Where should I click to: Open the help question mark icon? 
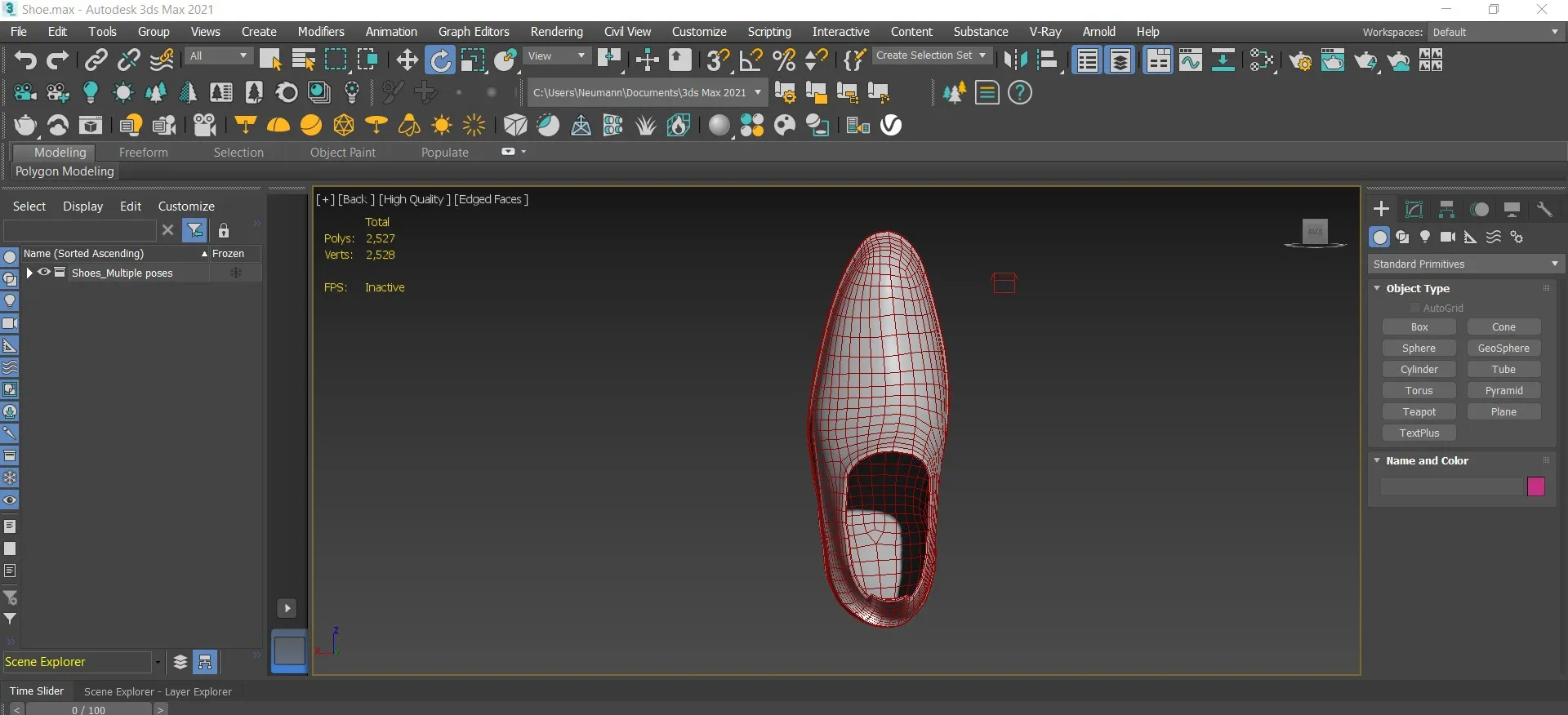click(x=1020, y=93)
